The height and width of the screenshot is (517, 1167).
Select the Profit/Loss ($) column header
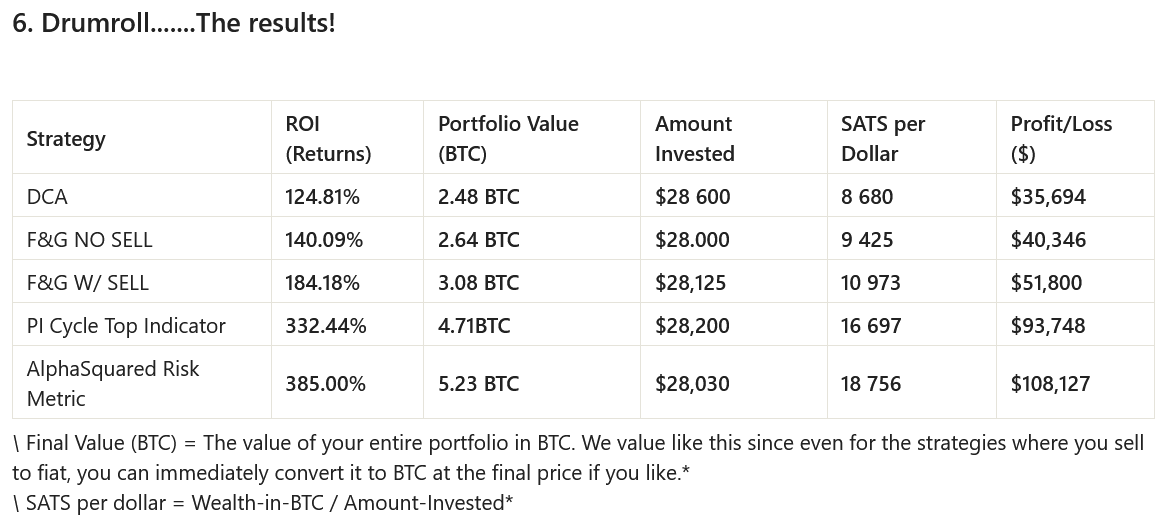1061,139
